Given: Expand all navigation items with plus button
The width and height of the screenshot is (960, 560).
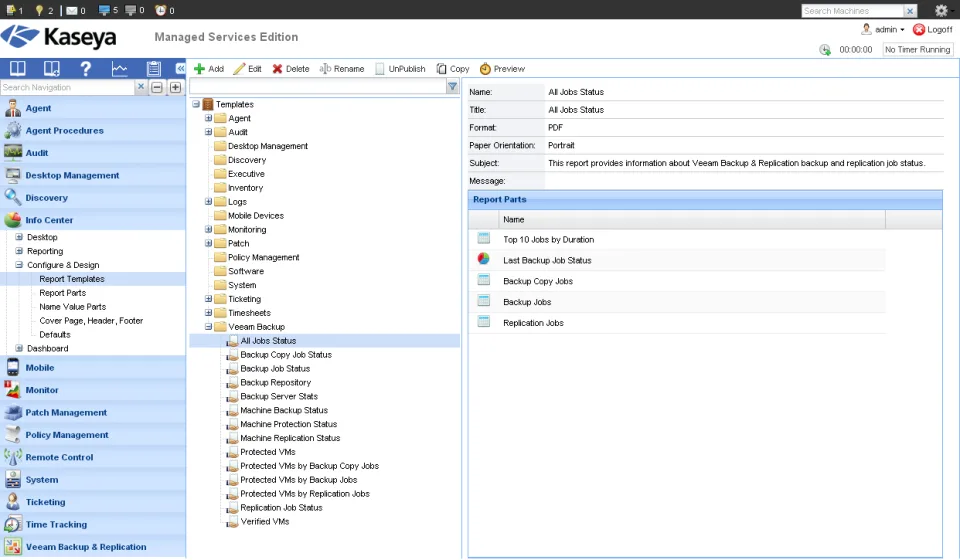Looking at the screenshot, I should point(175,88).
